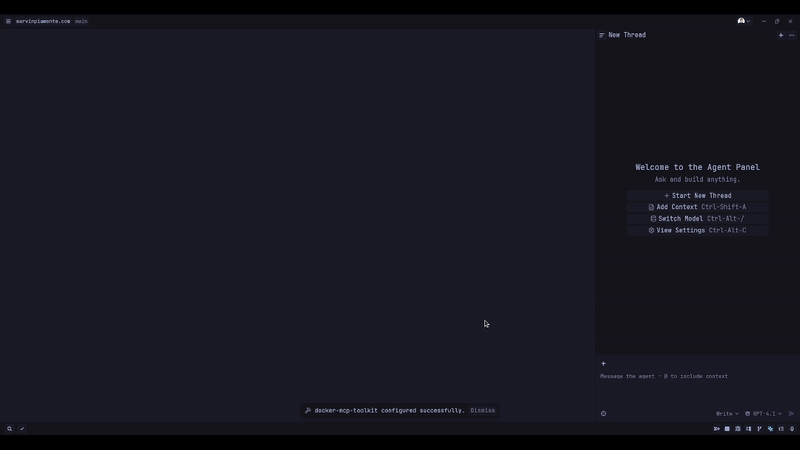The image size is (800, 450).
Task: Click the plus icon above the message box
Action: pos(604,364)
